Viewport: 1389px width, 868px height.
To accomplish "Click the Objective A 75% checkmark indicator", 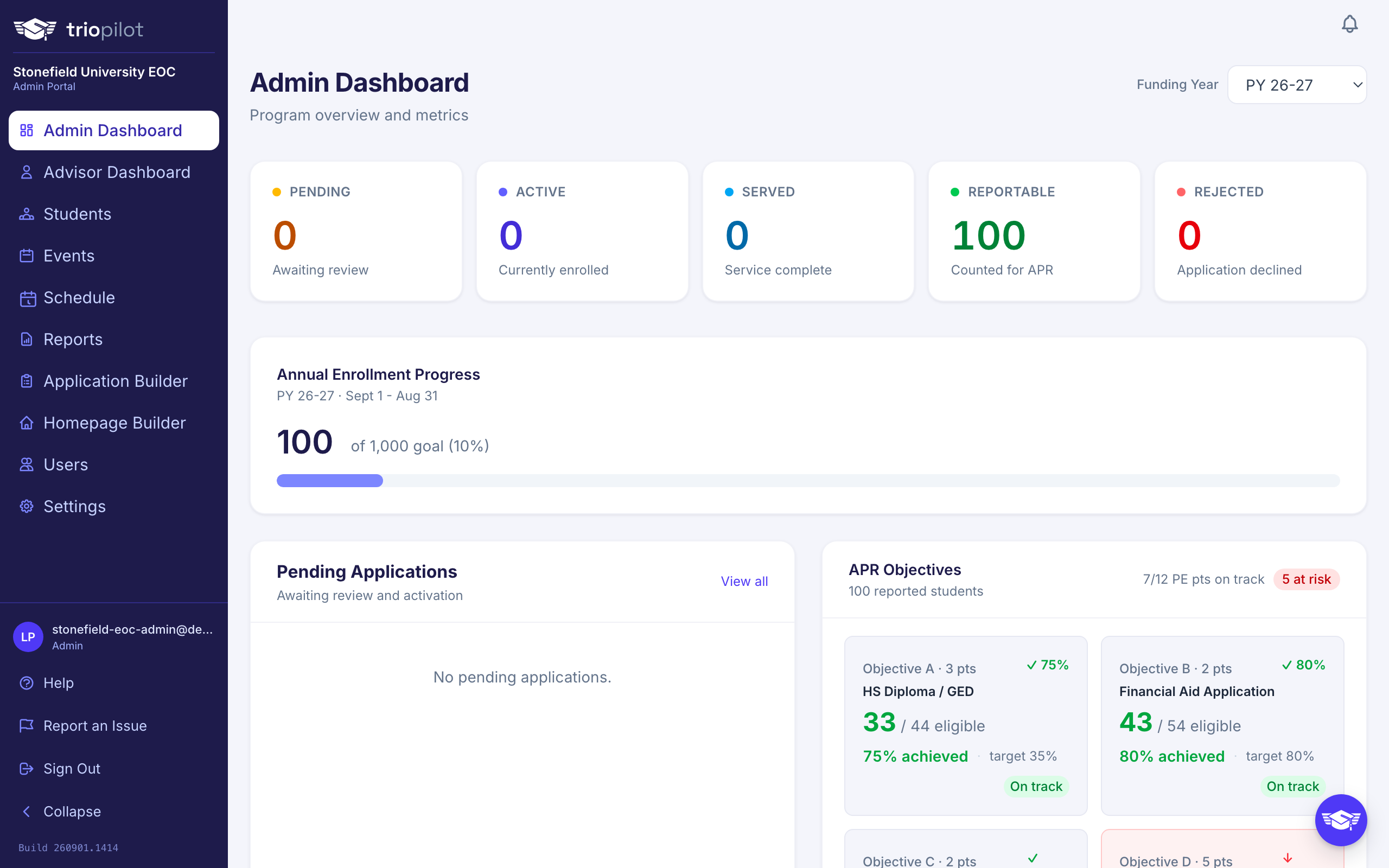I will [x=1048, y=665].
